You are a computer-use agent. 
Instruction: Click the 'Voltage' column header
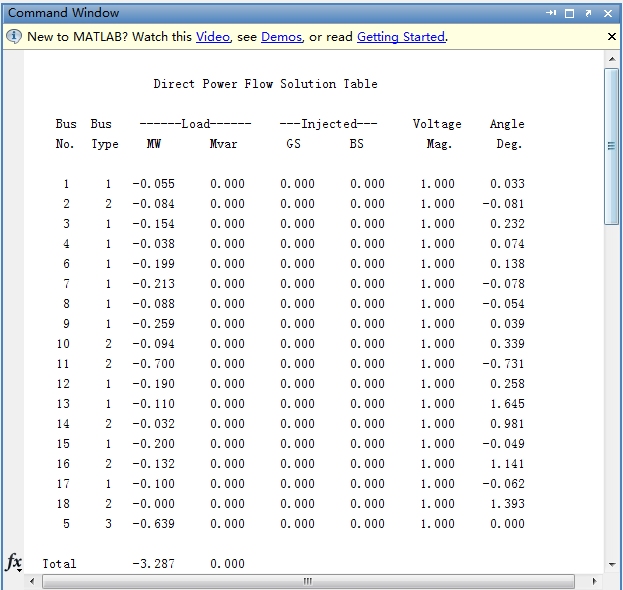[x=437, y=124]
